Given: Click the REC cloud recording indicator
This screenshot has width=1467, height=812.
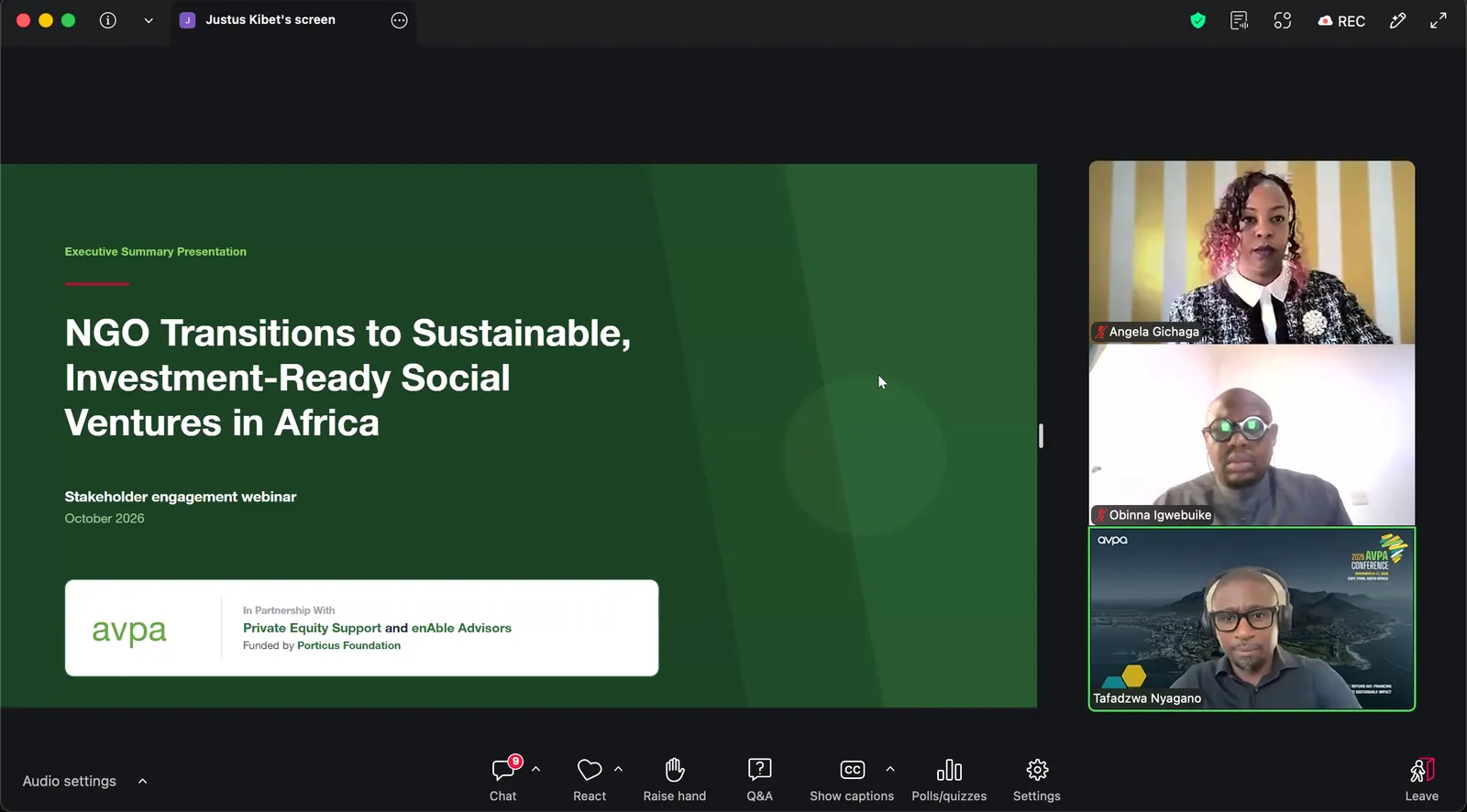Looking at the screenshot, I should click(1341, 21).
